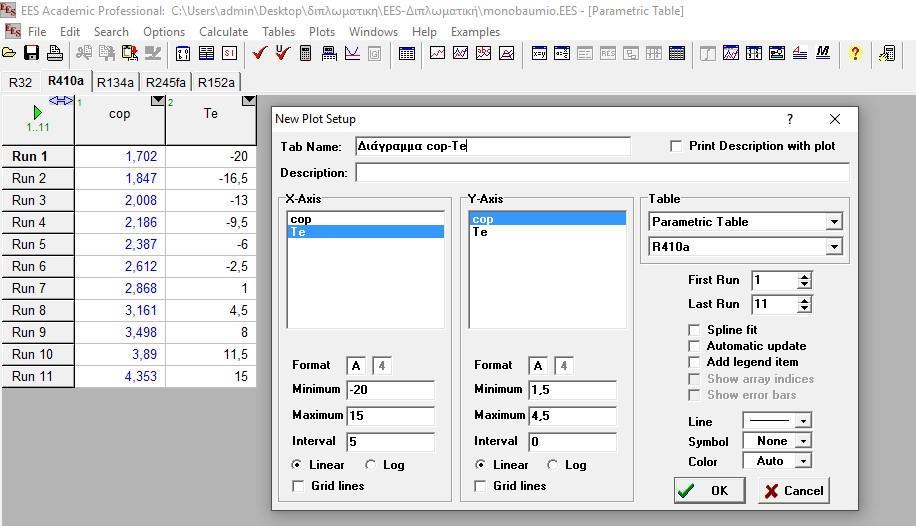Click the Paste clipboard toolbar icon
Image resolution: width=916 pixels, height=526 pixels.
click(130, 53)
